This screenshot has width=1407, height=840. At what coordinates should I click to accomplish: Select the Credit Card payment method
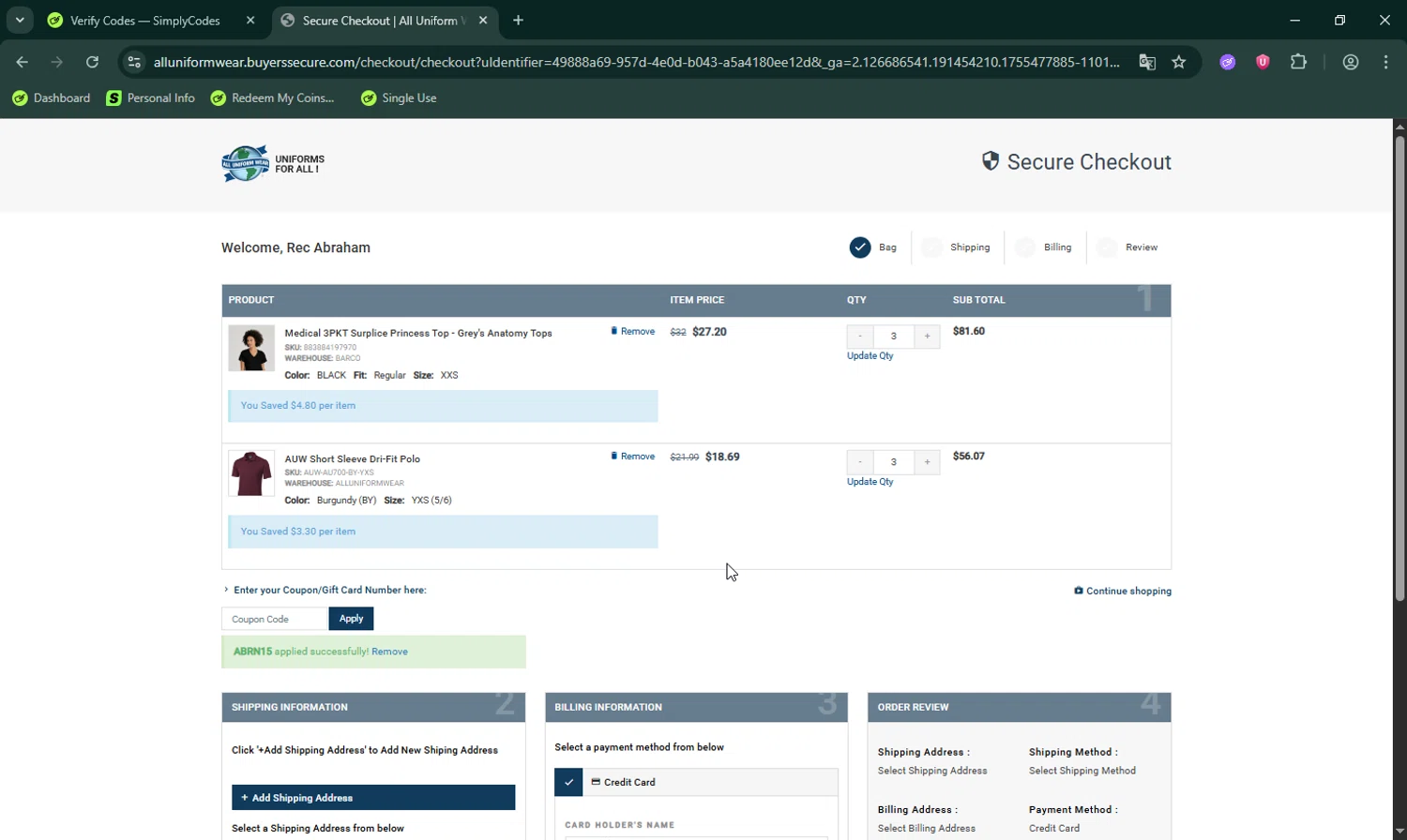[696, 782]
